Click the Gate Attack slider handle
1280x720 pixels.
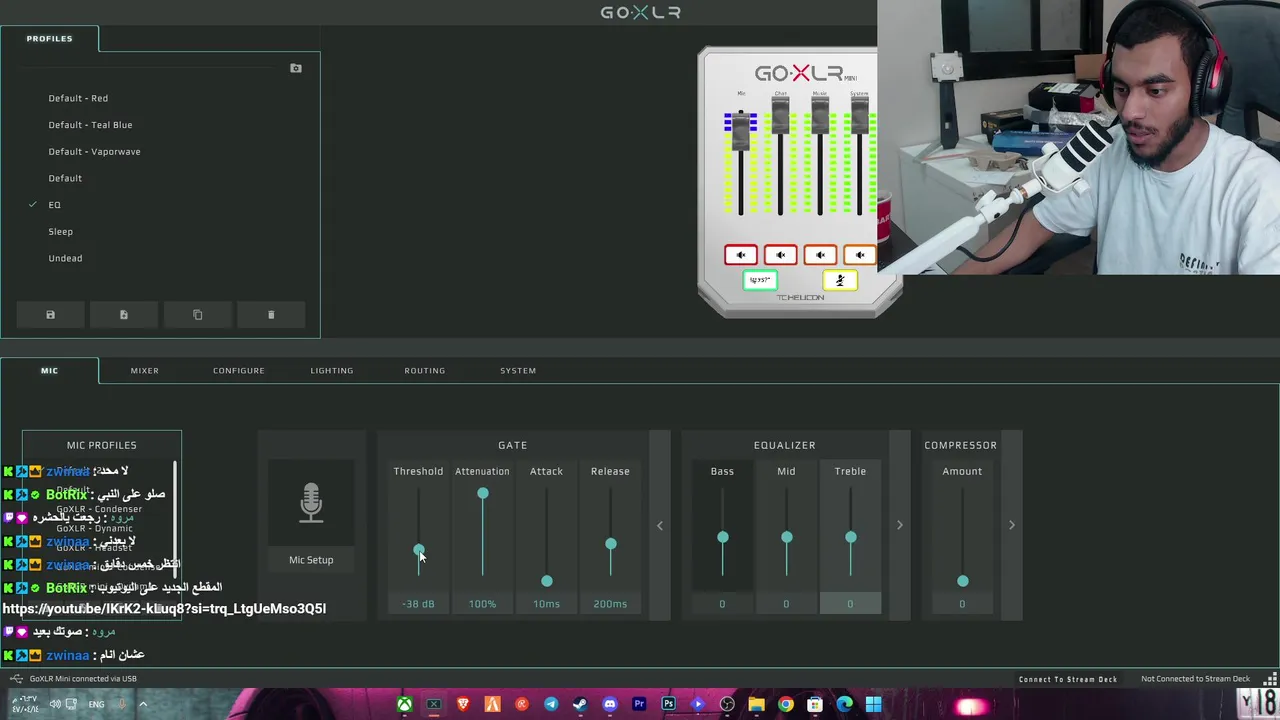(x=547, y=581)
